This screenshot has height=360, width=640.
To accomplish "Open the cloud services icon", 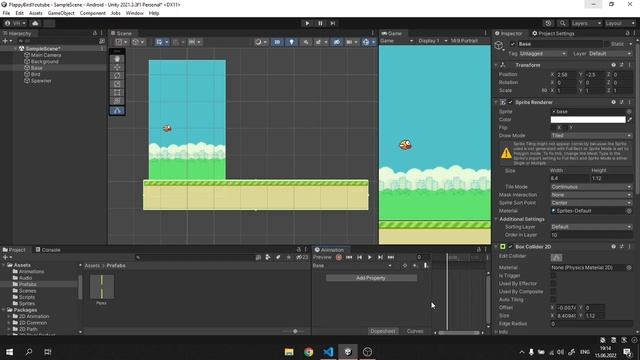I will tap(35, 23).
